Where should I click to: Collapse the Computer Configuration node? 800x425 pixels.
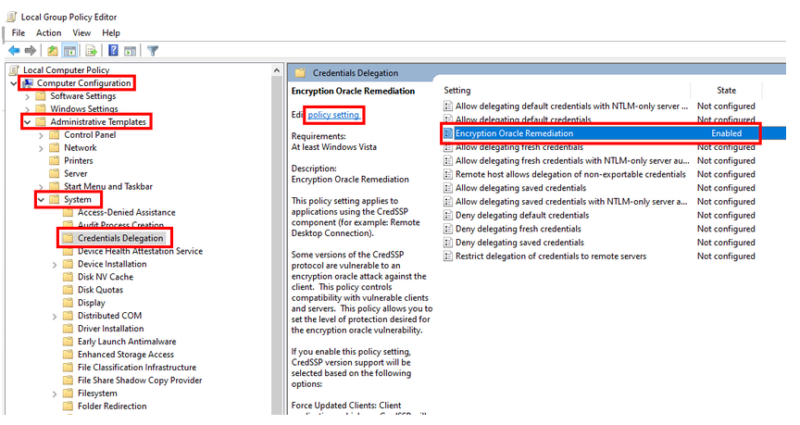13,83
